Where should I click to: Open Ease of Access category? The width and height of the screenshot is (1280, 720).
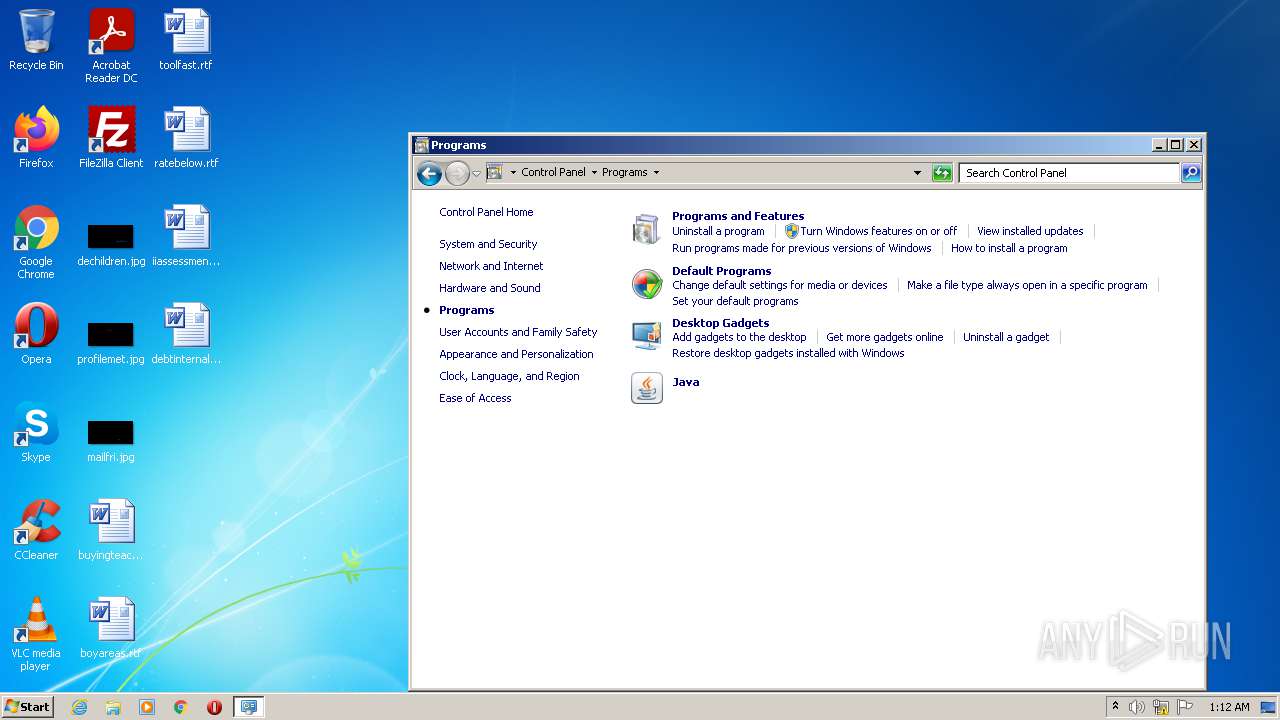[x=475, y=398]
